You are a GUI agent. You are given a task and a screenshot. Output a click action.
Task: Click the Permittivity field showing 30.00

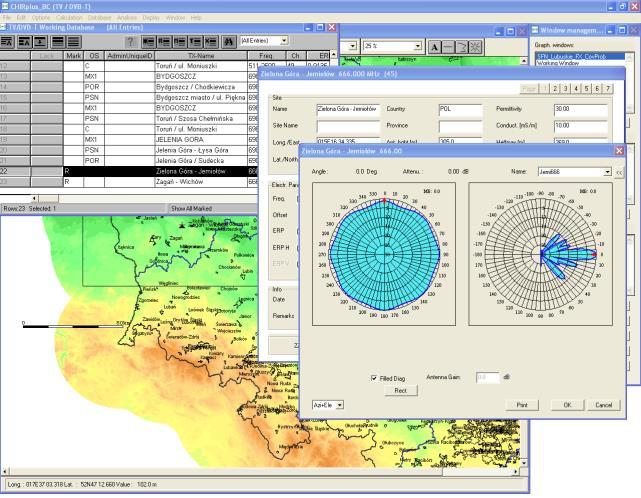[x=580, y=110]
